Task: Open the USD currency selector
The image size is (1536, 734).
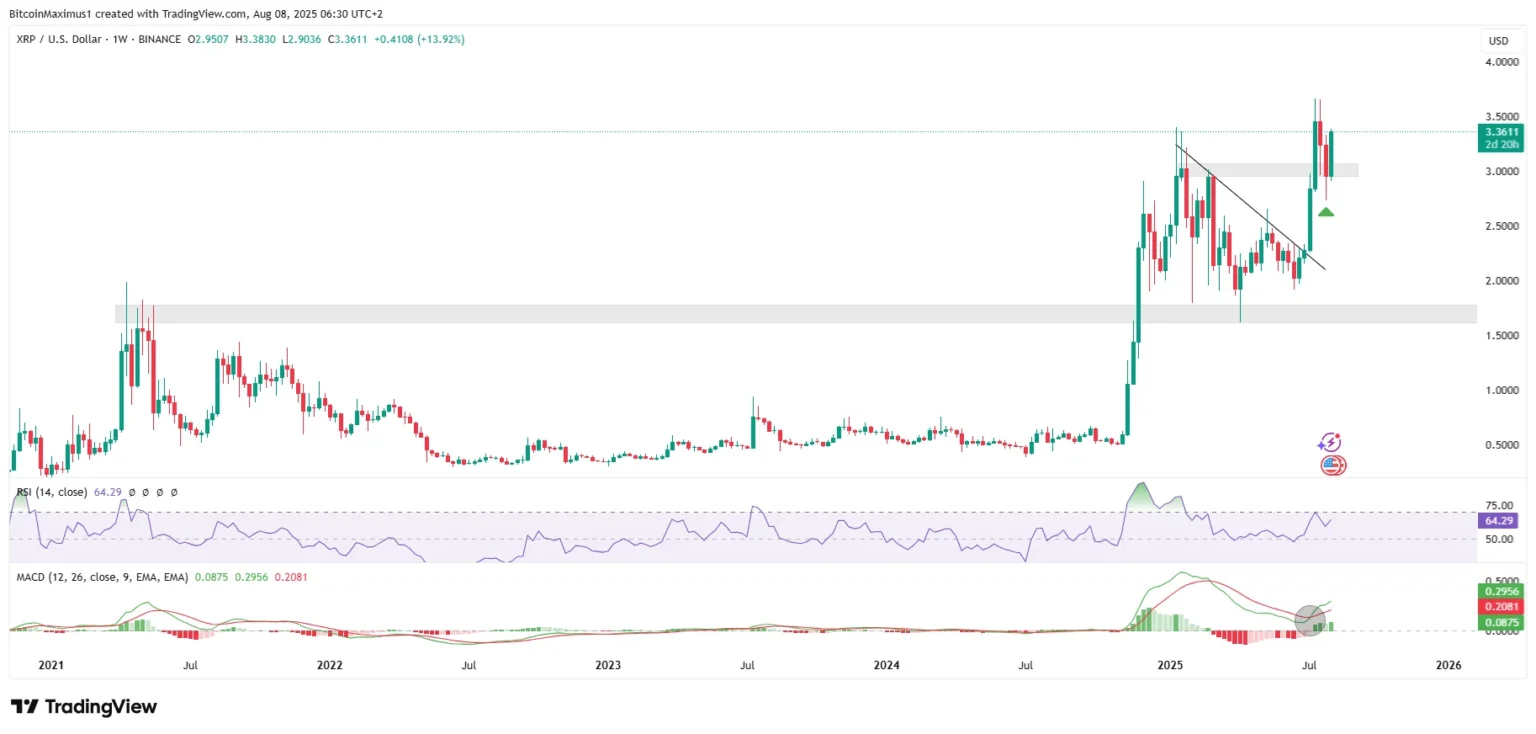Action: pyautogui.click(x=1499, y=41)
